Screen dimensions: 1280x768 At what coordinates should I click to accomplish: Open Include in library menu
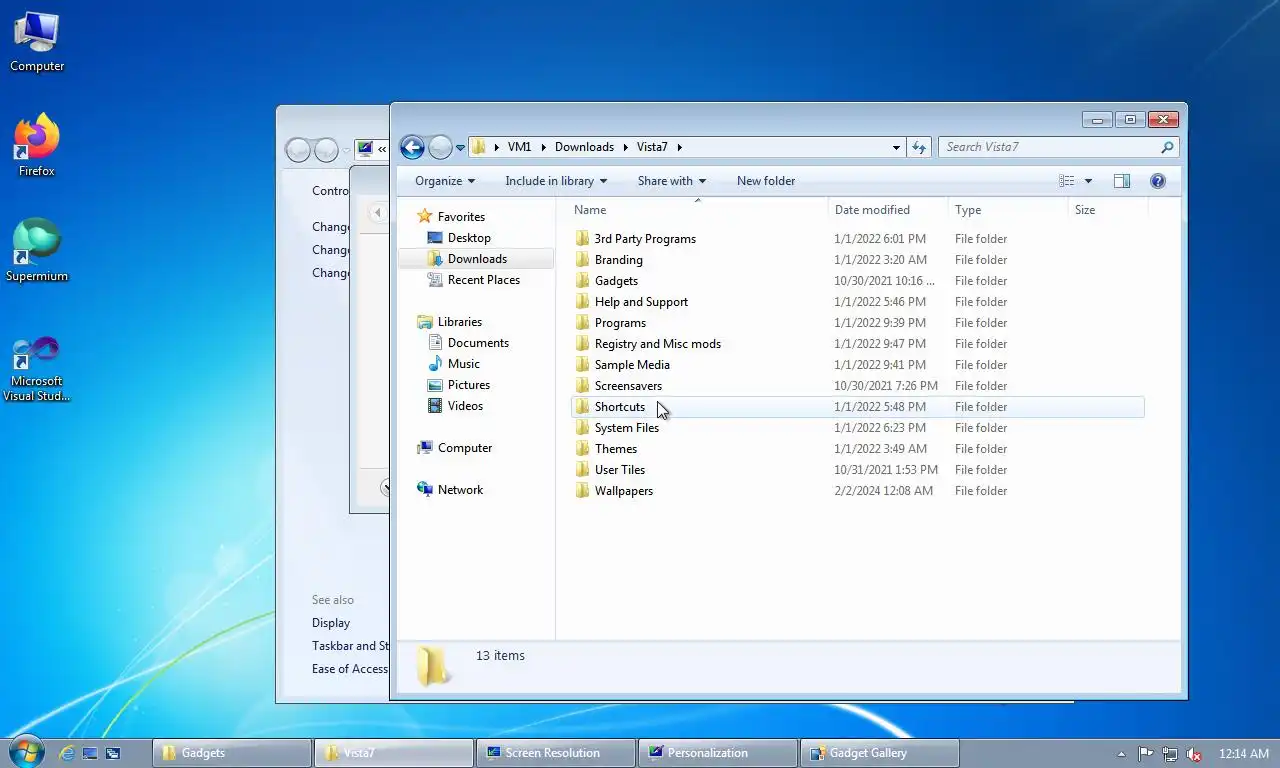tap(556, 181)
